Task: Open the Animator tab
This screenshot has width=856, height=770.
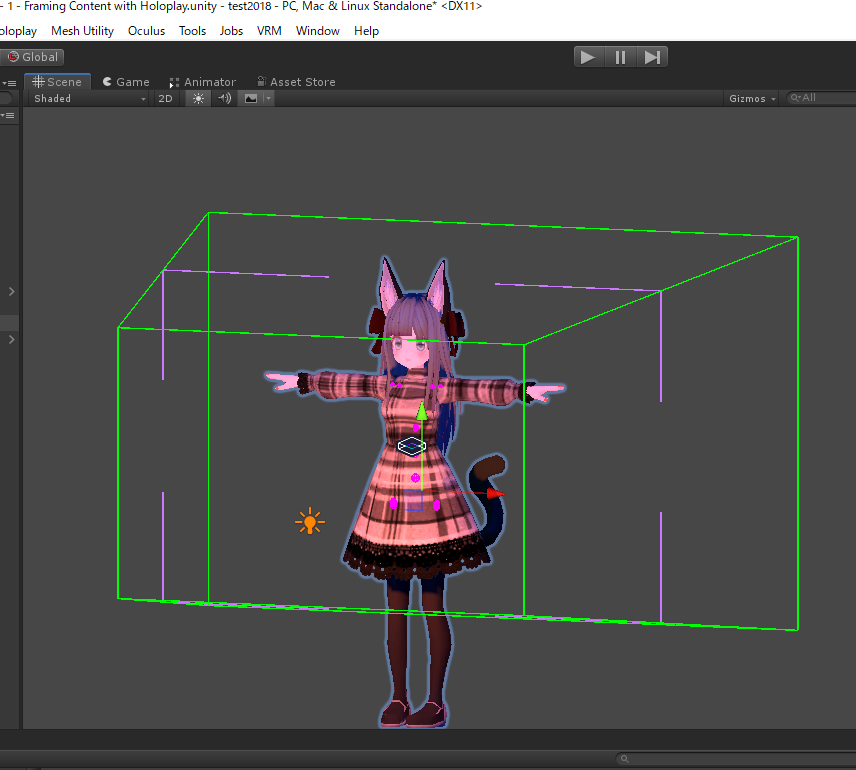Action: (x=203, y=82)
